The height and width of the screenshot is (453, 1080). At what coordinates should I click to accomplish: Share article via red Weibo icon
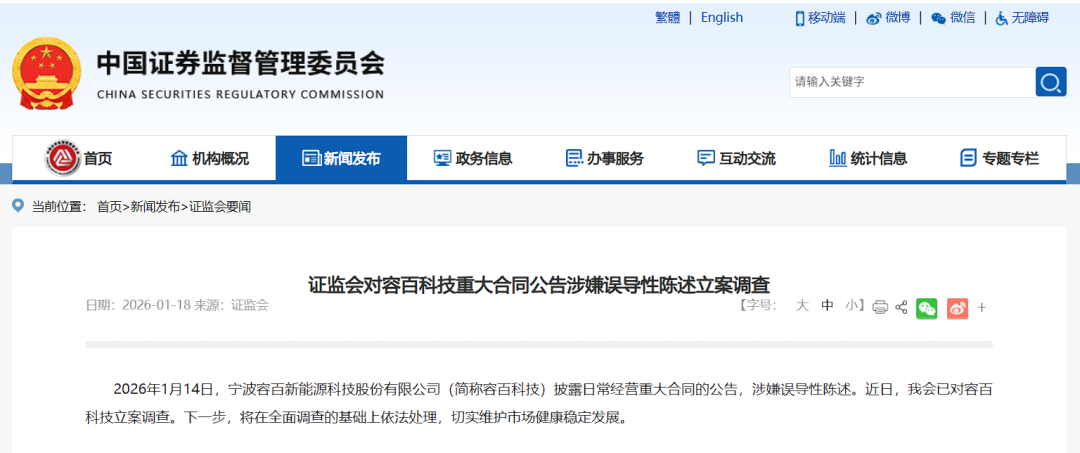(957, 307)
